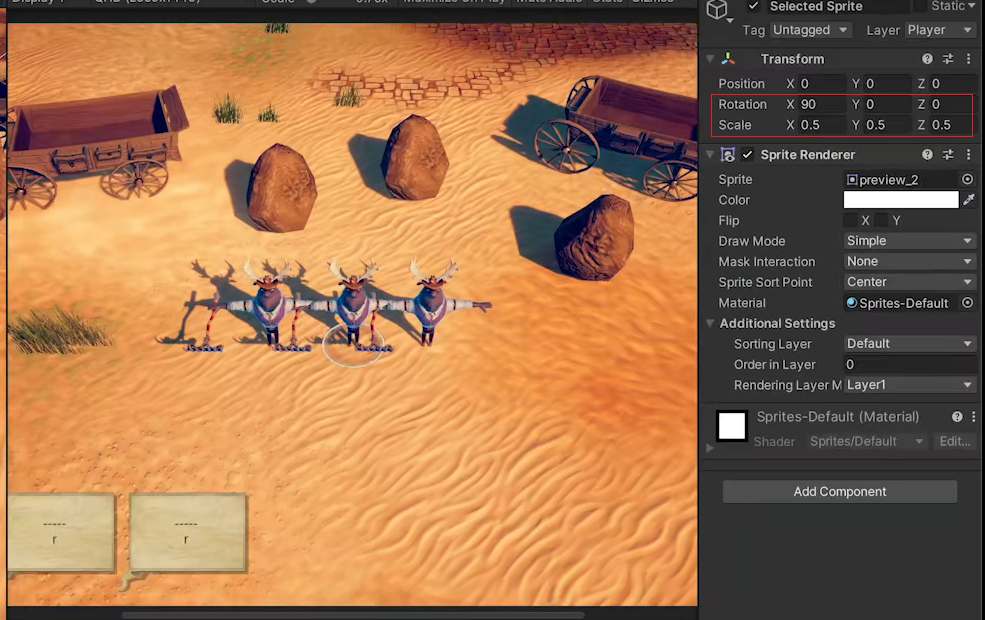Viewport: 985px width, 620px height.
Task: Open the Tag dropdown showing Untagged
Action: coord(810,30)
